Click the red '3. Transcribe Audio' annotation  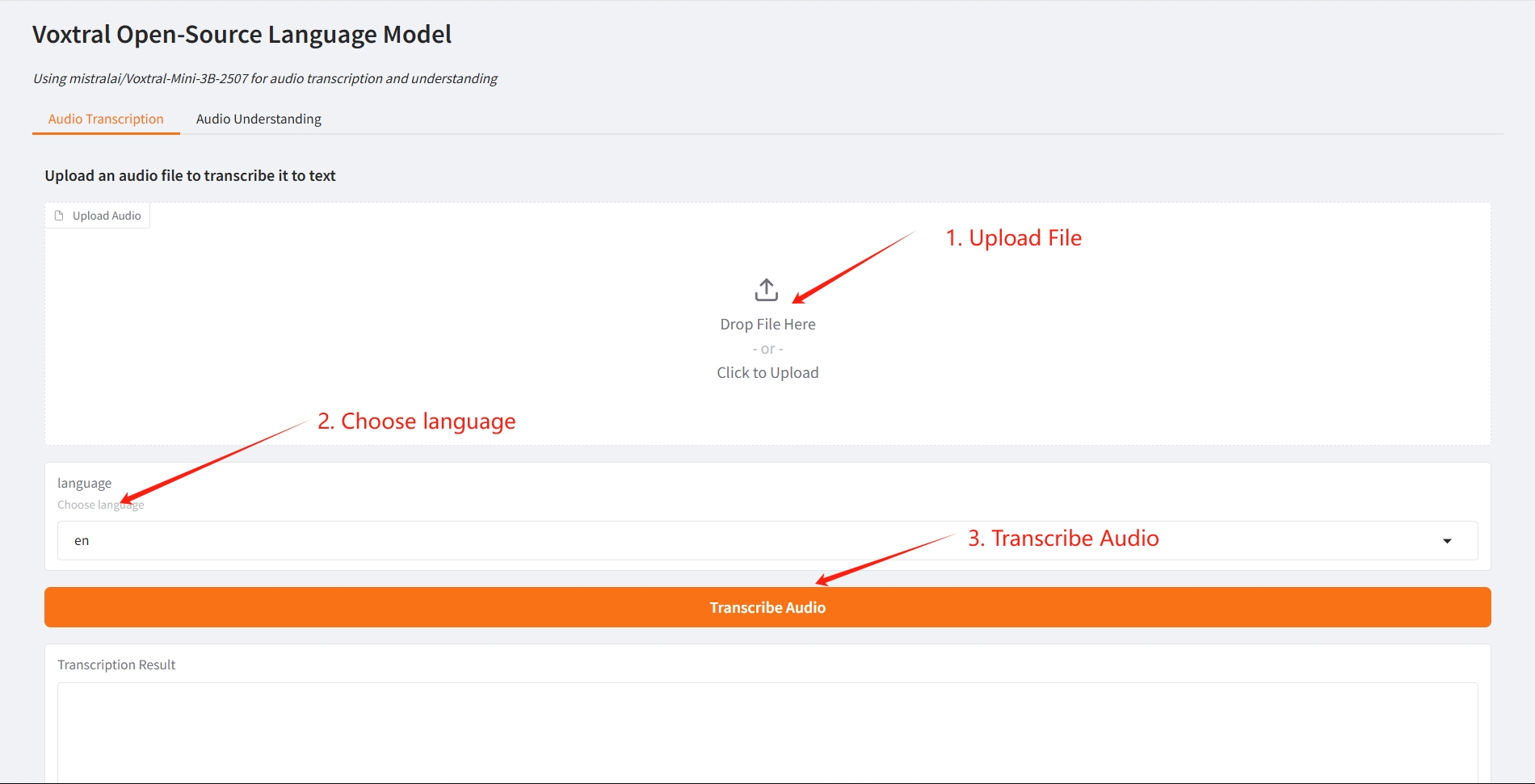(1063, 539)
